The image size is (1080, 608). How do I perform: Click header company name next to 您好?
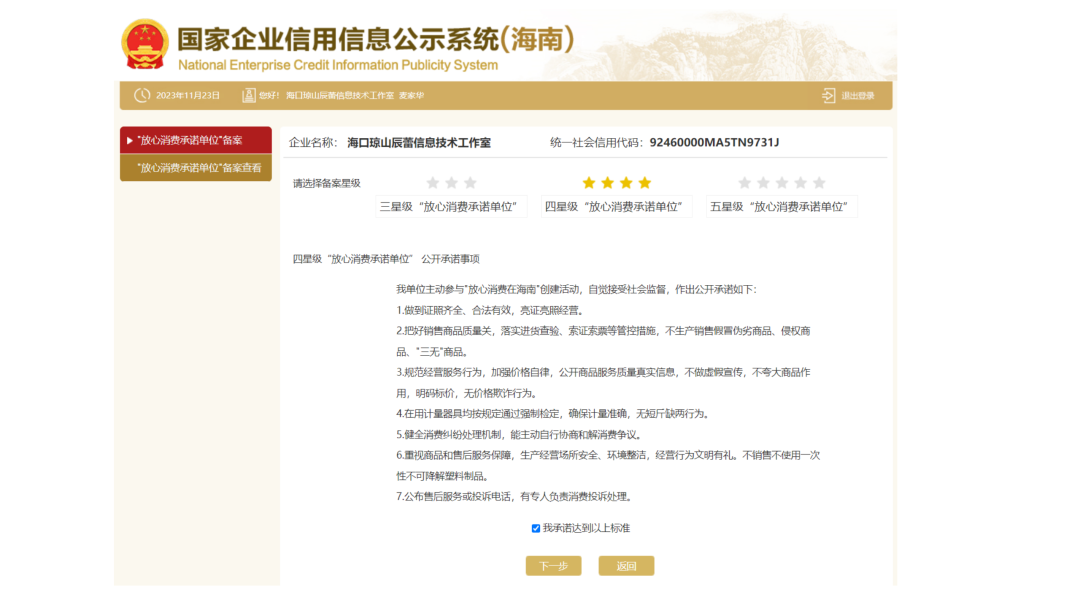(340, 96)
